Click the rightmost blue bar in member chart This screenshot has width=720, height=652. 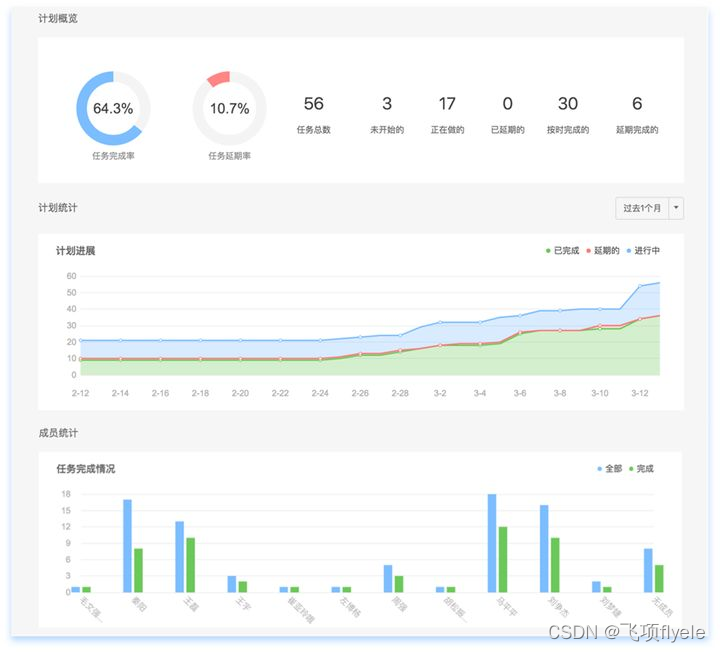pyautogui.click(x=648, y=570)
